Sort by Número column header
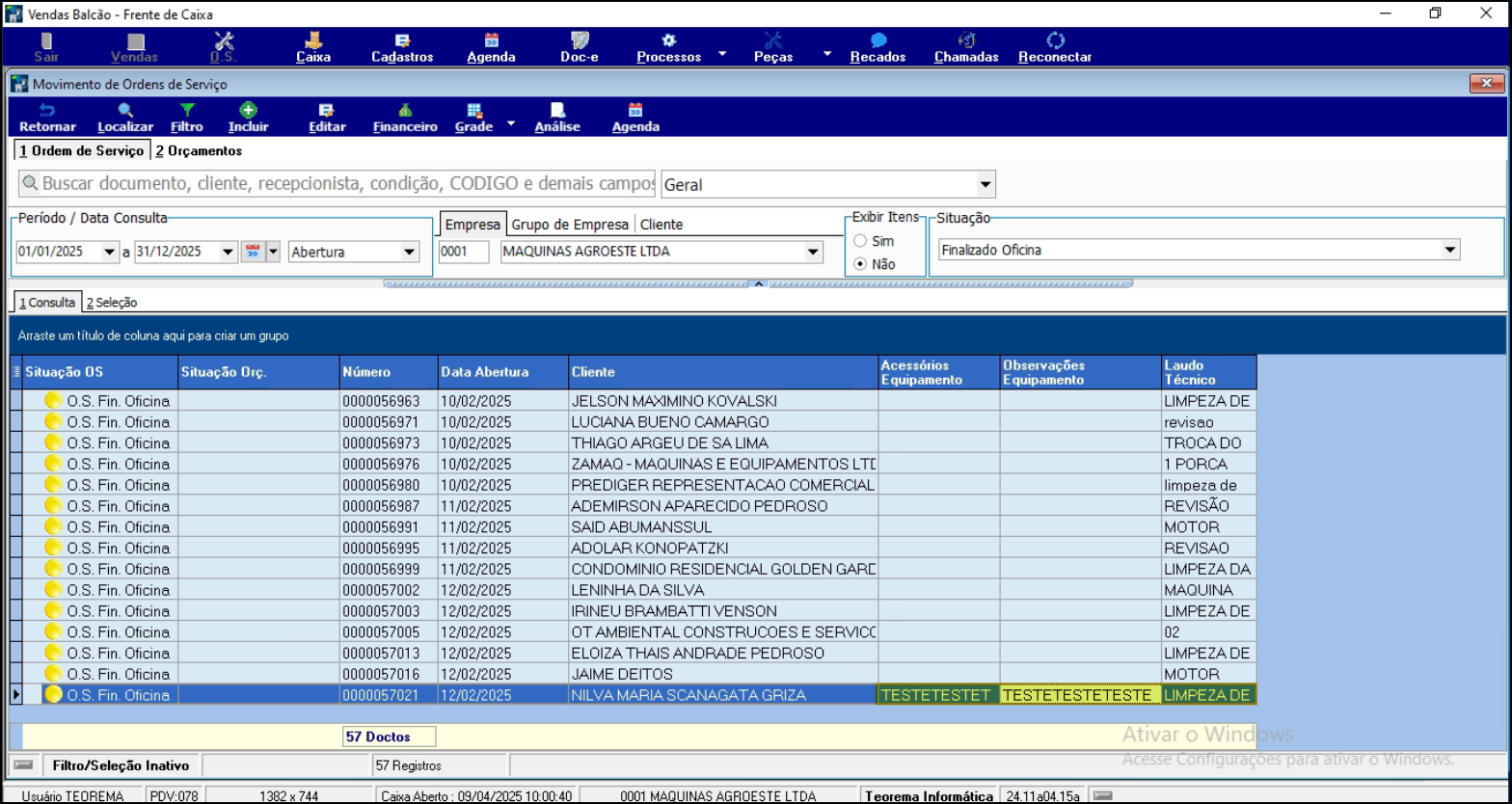This screenshot has width=1512, height=804. pos(389,372)
